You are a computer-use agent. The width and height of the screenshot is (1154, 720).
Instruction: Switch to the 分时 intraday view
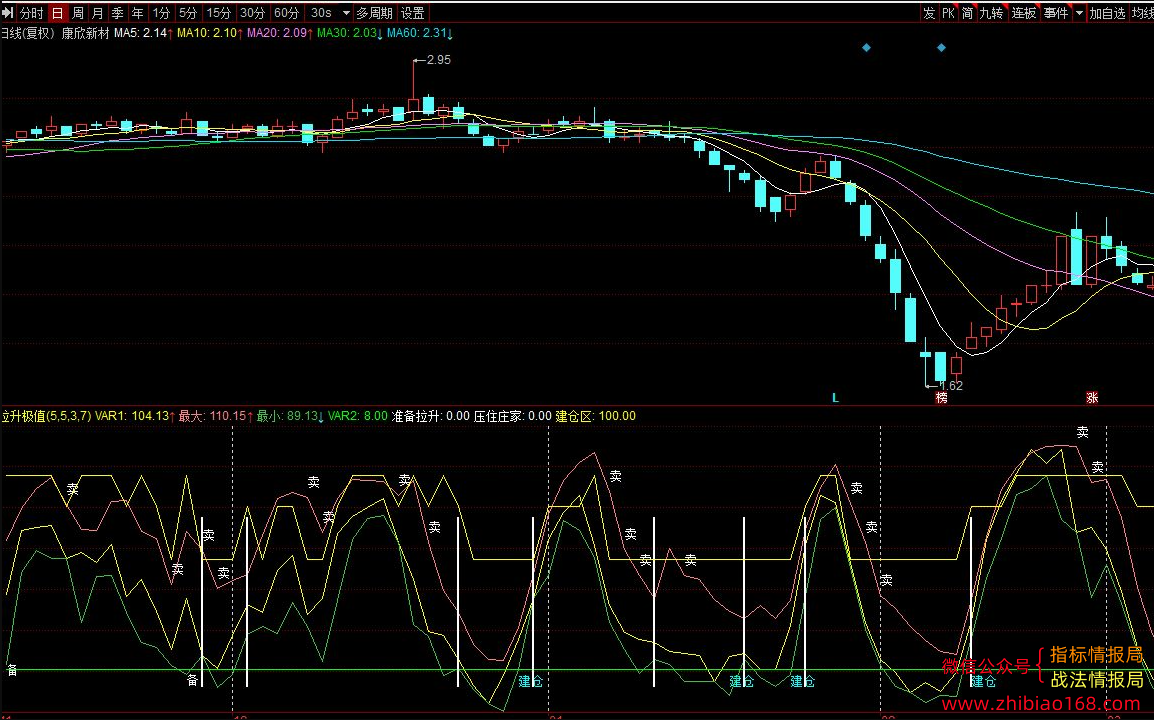32,13
